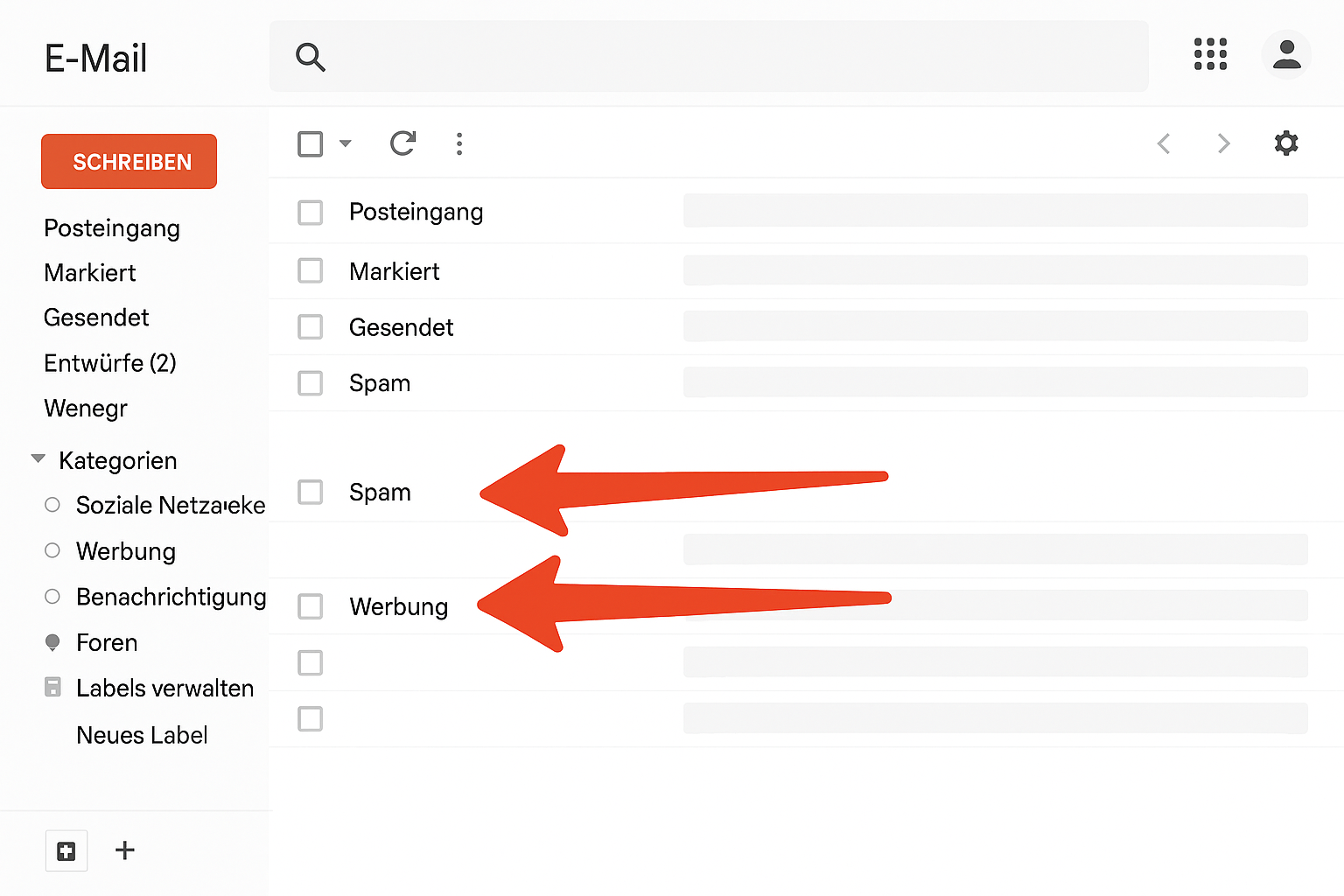Open the Markiert folder
This screenshot has width=1344, height=896.
pyautogui.click(x=90, y=272)
